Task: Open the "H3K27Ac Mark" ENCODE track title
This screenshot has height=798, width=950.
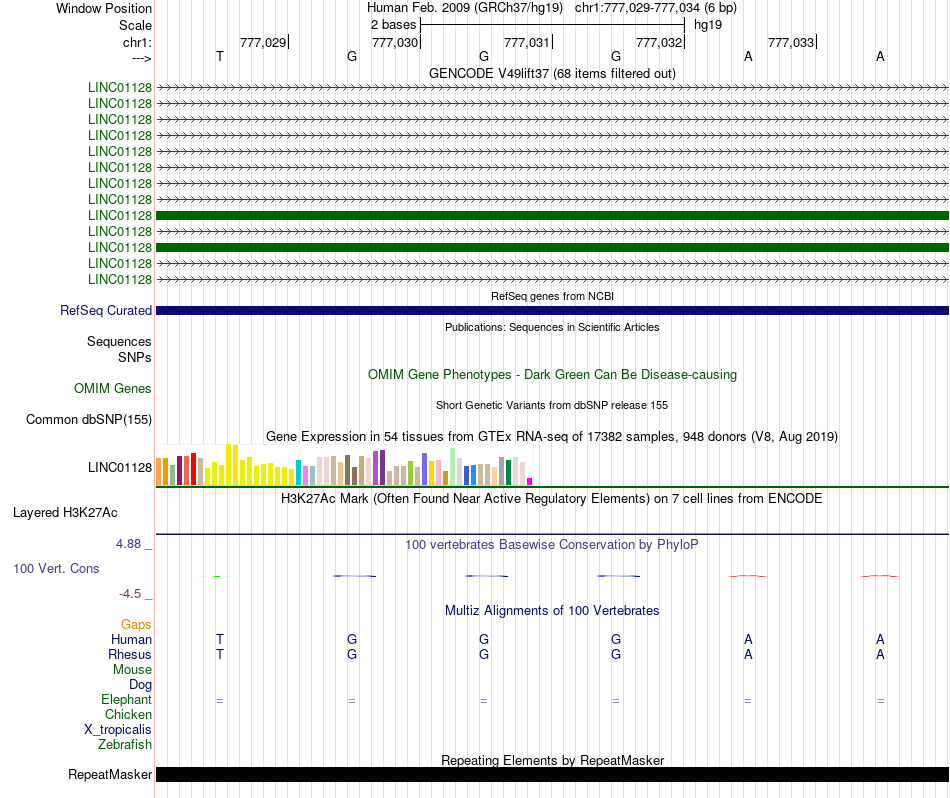Action: point(552,499)
